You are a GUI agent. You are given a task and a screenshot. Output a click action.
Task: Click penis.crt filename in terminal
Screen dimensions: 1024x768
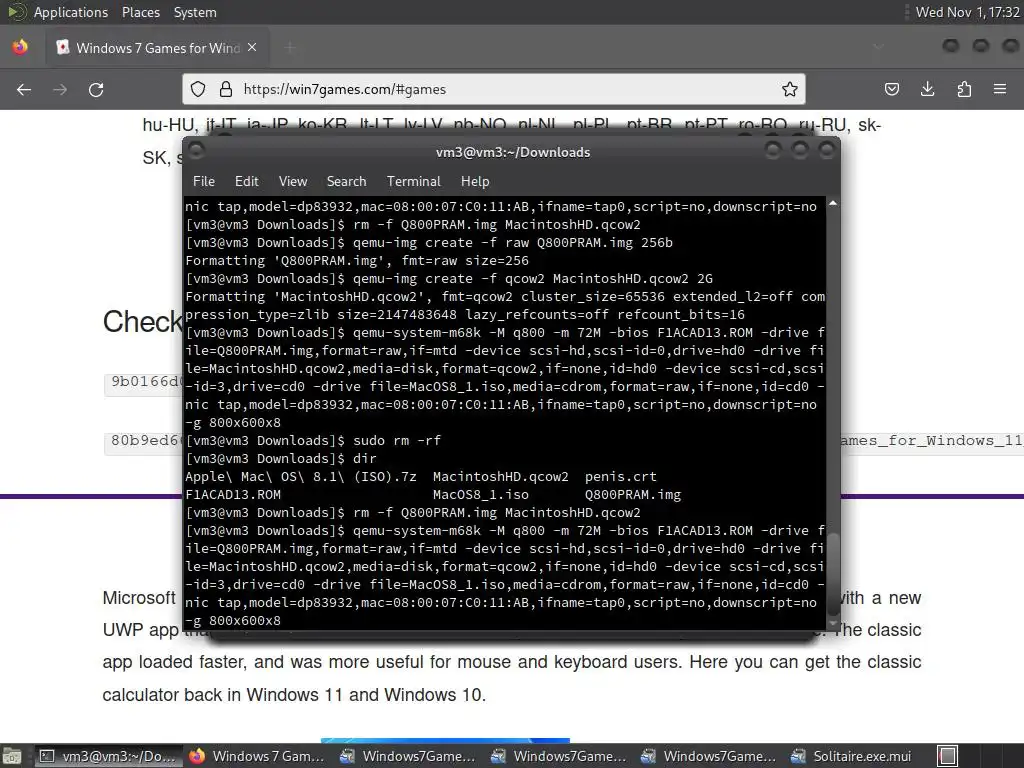(x=620, y=477)
